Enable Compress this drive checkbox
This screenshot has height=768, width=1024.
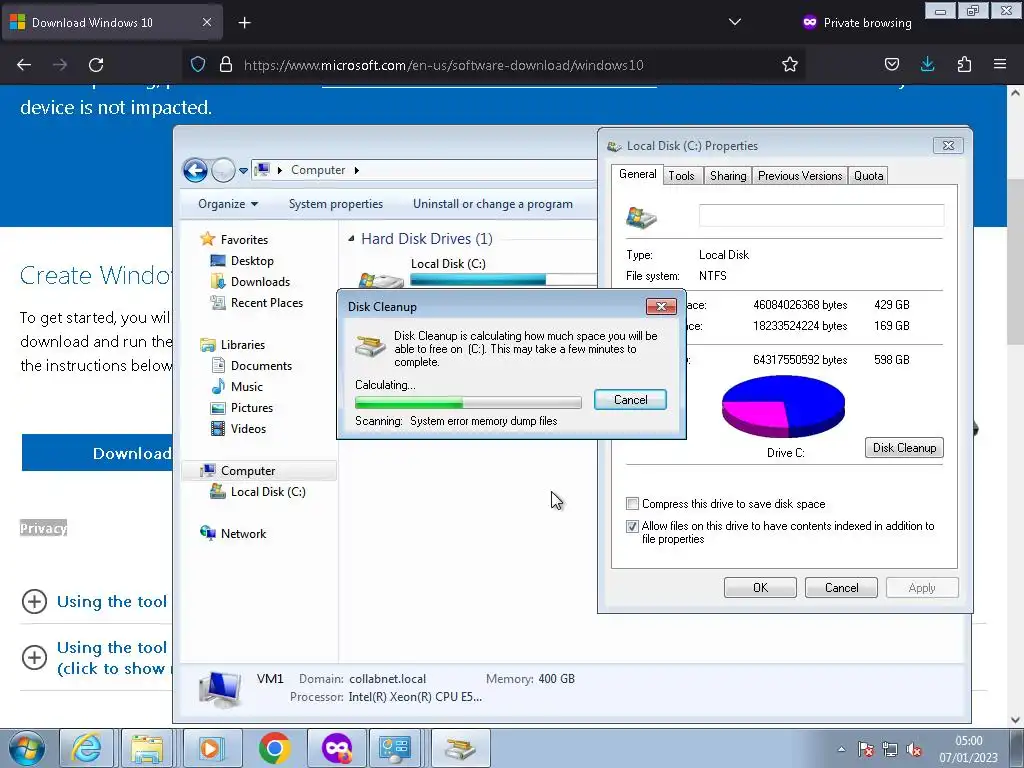point(632,504)
